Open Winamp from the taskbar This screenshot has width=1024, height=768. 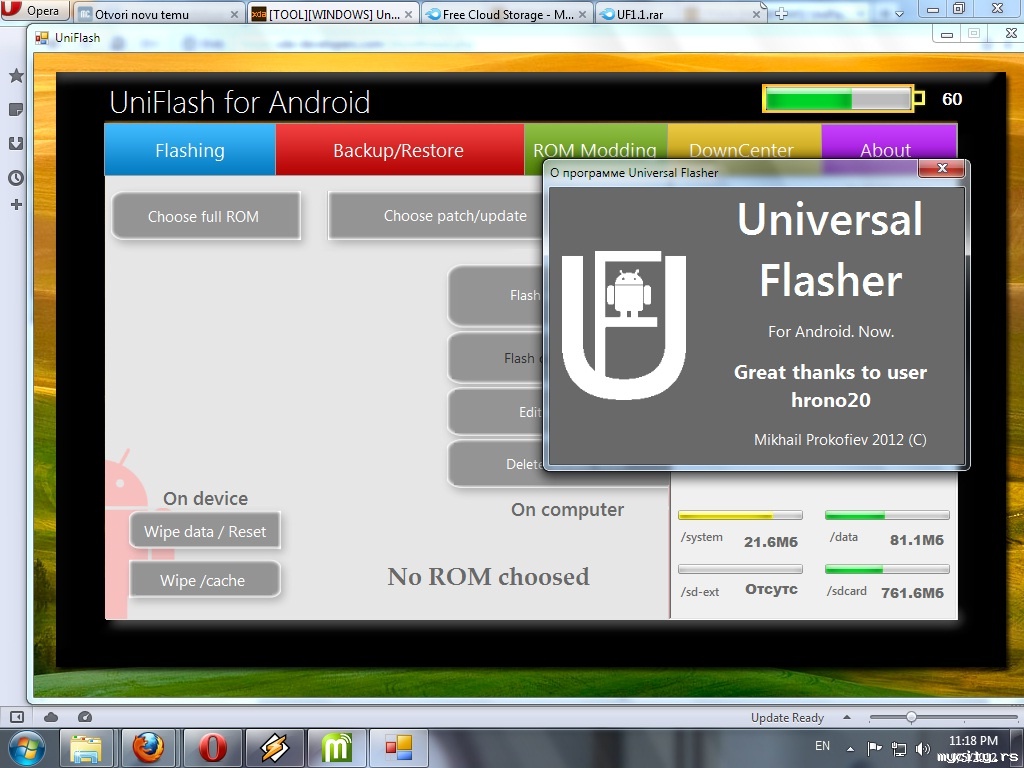click(273, 747)
